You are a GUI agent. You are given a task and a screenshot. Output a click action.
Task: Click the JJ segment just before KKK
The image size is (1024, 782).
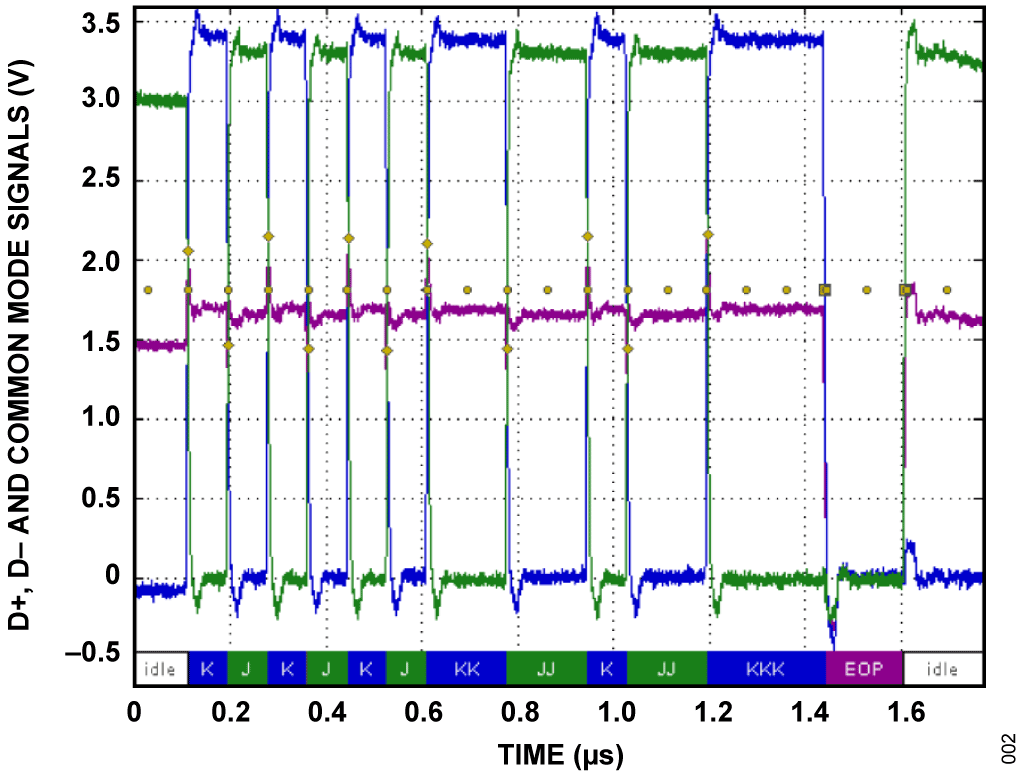pos(667,669)
